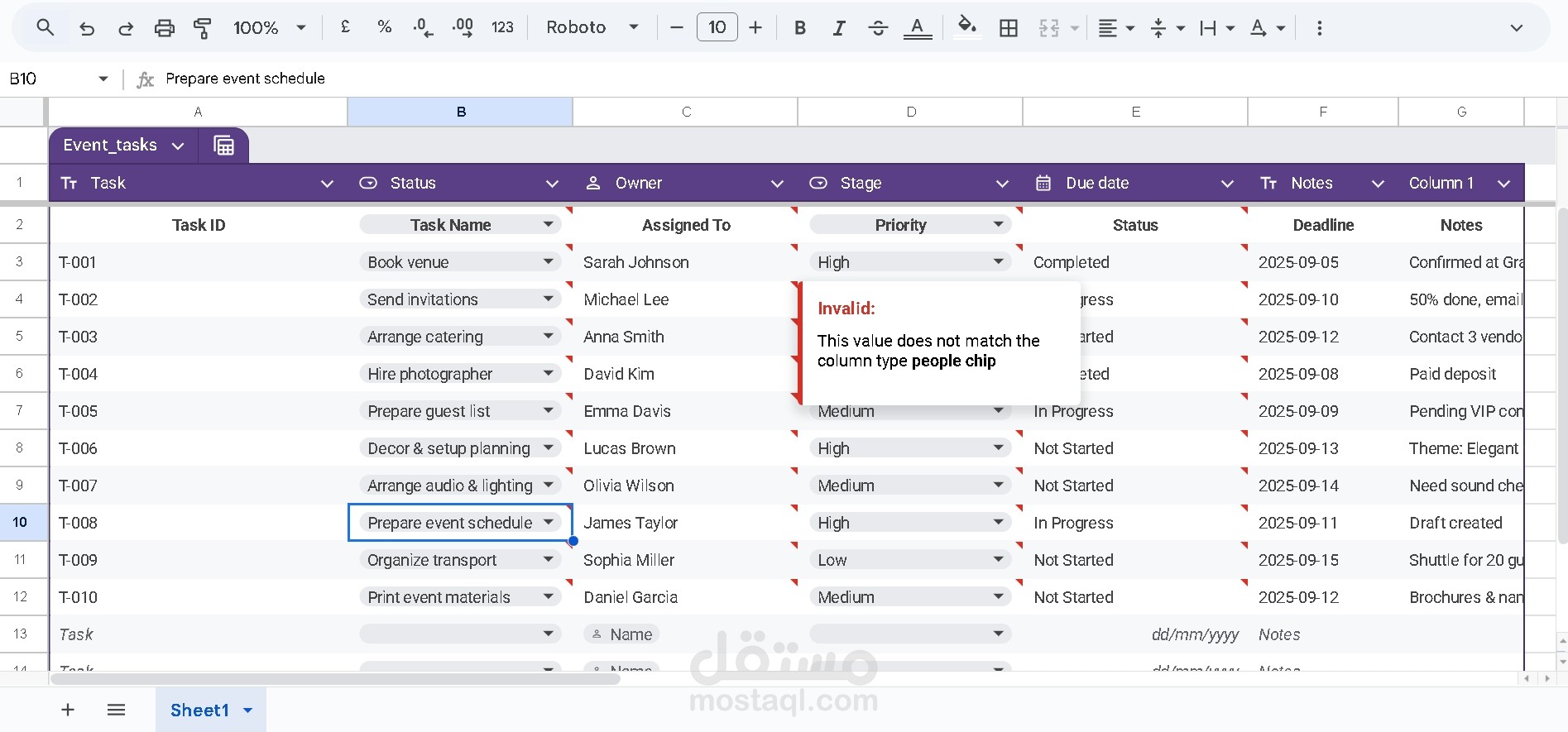Increase the font size
Viewport: 1568px width, 732px height.
point(755,27)
